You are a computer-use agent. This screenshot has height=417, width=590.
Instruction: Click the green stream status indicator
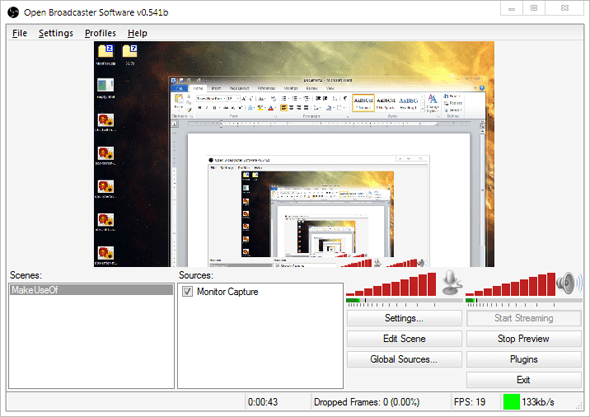511,402
